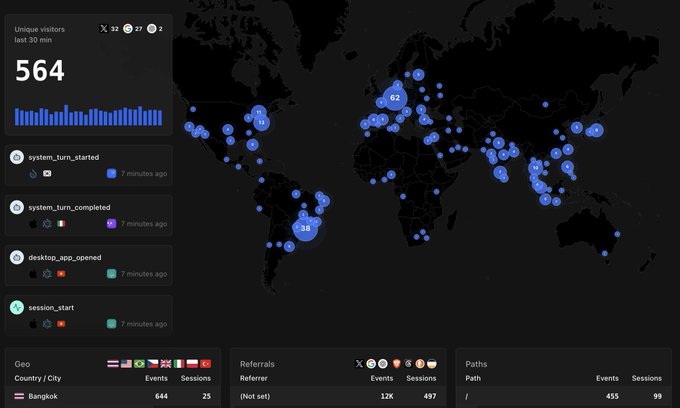Click the Apple icon in session_start row

point(33,324)
